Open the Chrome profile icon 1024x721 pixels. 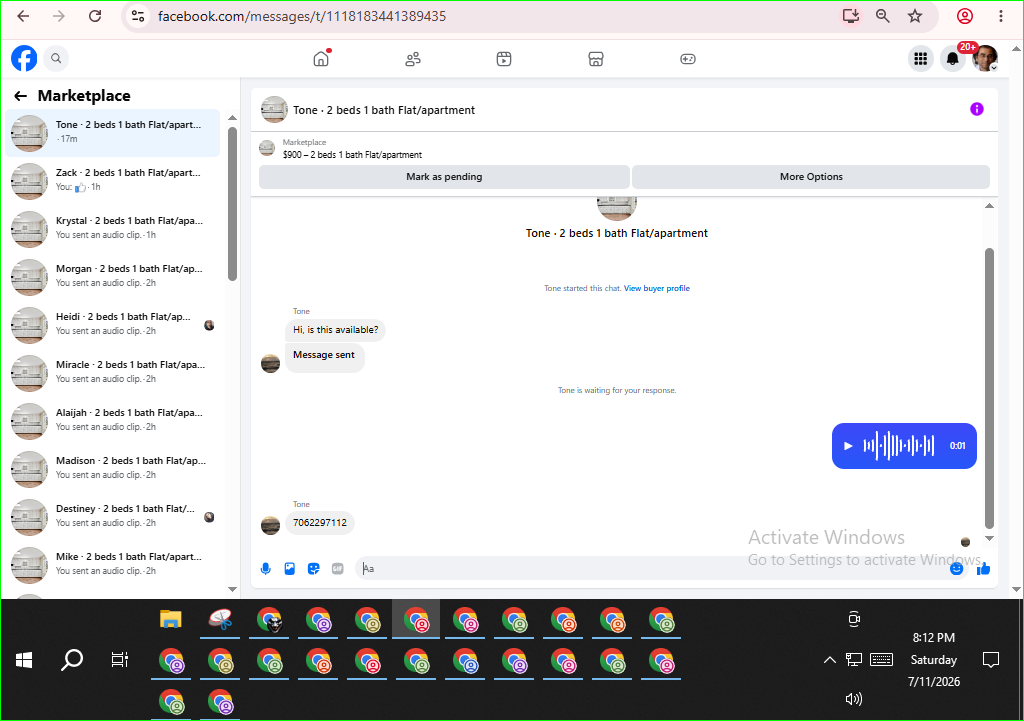965,16
